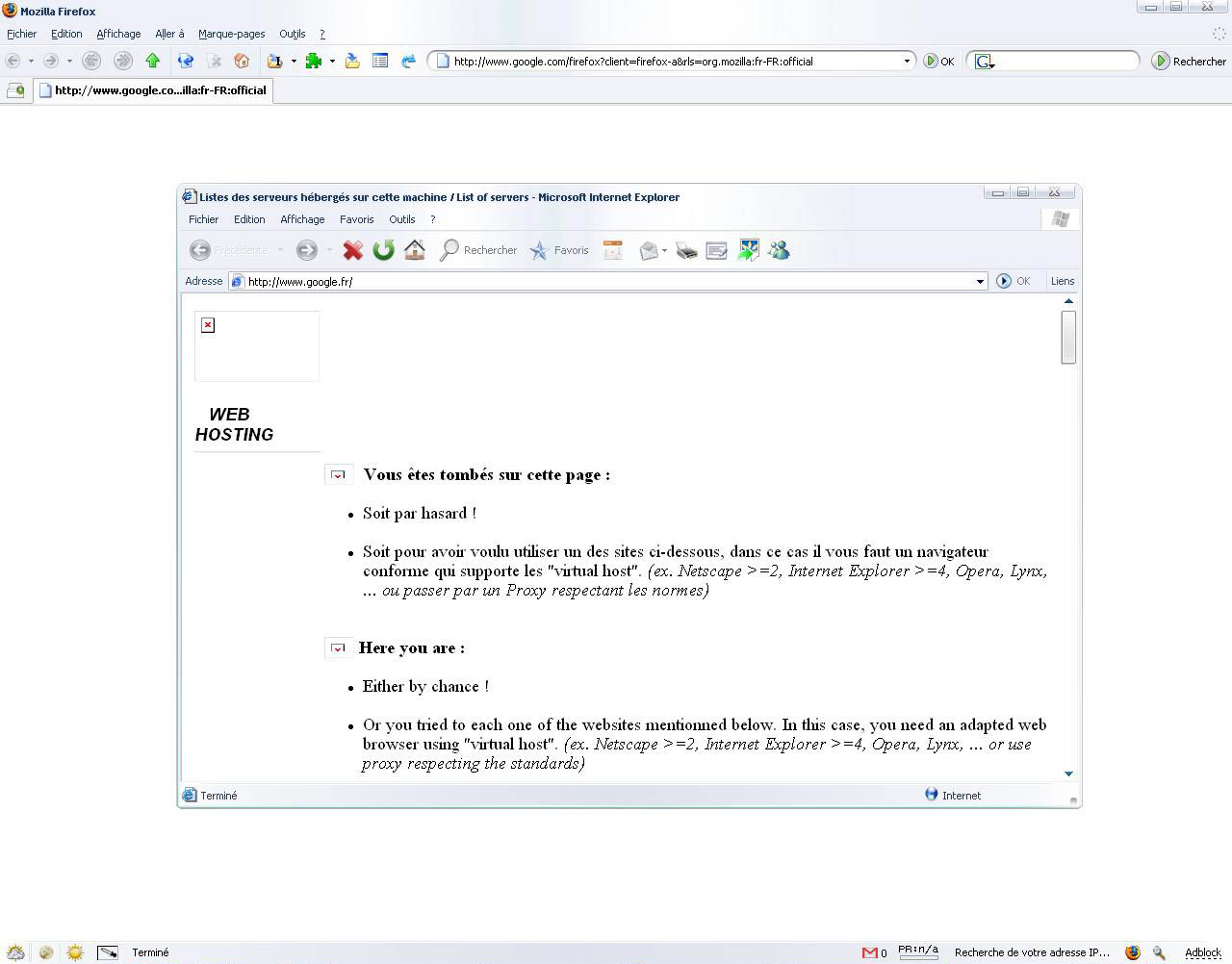The image size is (1232, 964).
Task: Expand the Firefox URL bar history dropdown
Action: (x=907, y=61)
